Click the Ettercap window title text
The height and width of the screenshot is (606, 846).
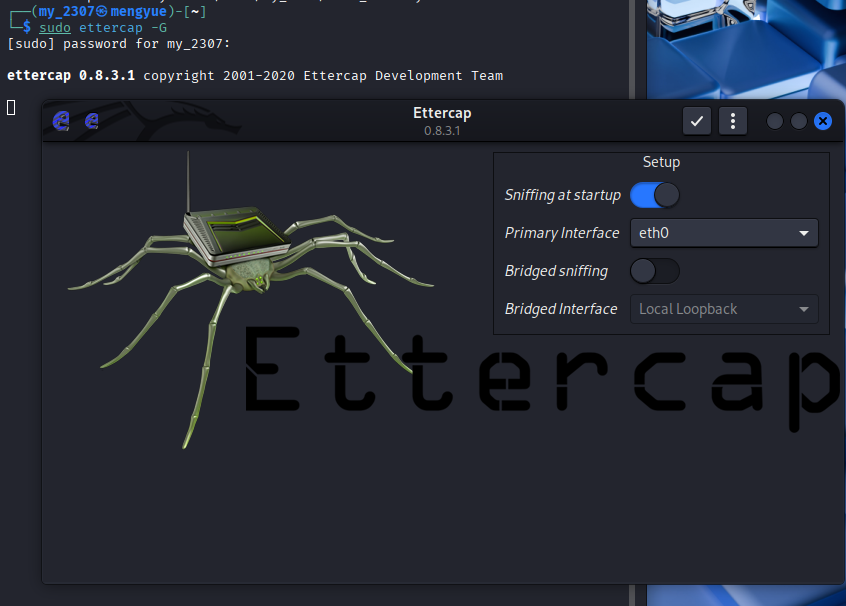coord(442,113)
